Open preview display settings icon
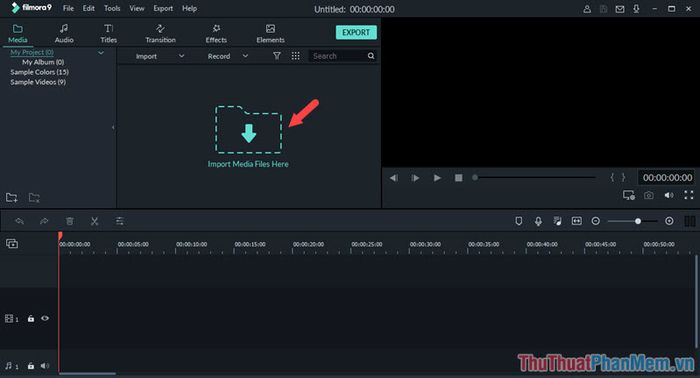 629,195
